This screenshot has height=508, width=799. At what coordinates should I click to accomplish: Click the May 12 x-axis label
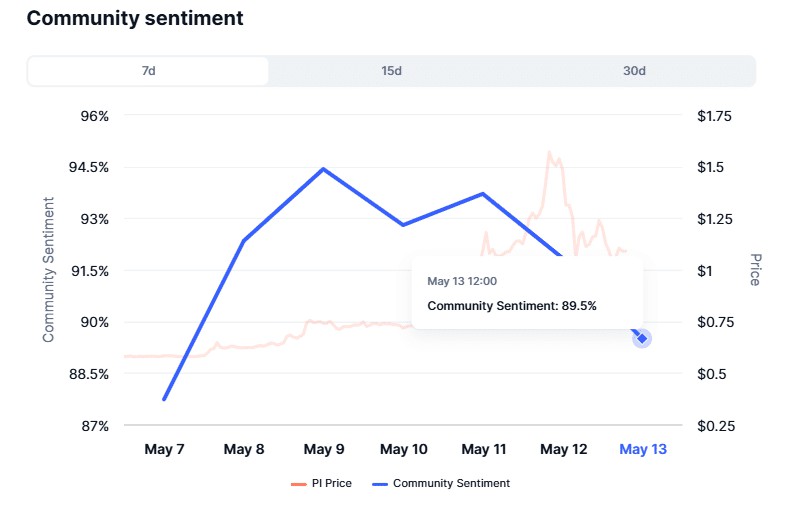(564, 449)
